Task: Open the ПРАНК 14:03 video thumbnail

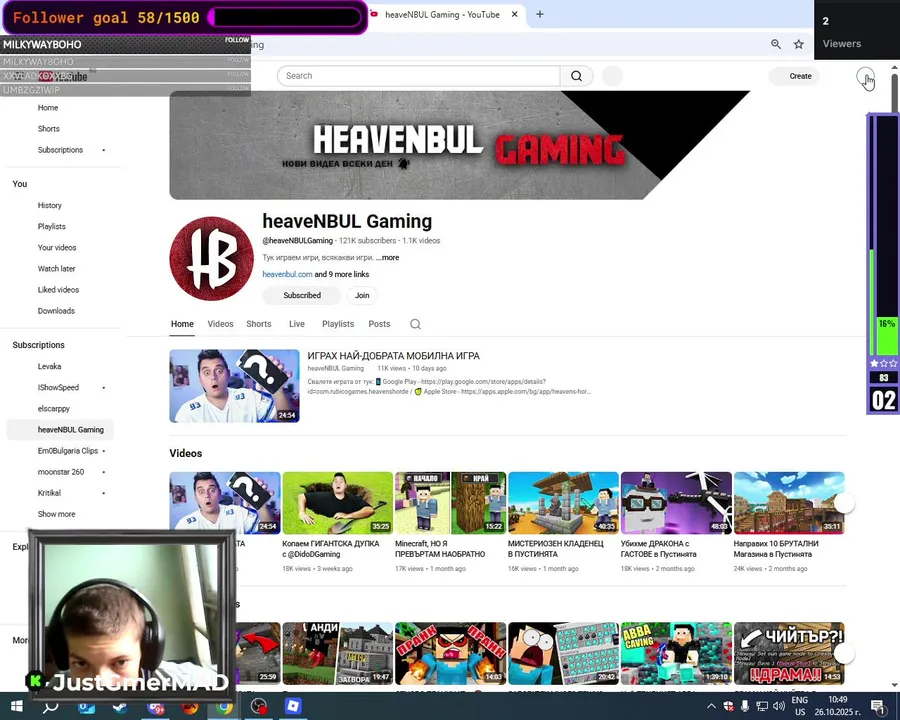Action: point(451,653)
